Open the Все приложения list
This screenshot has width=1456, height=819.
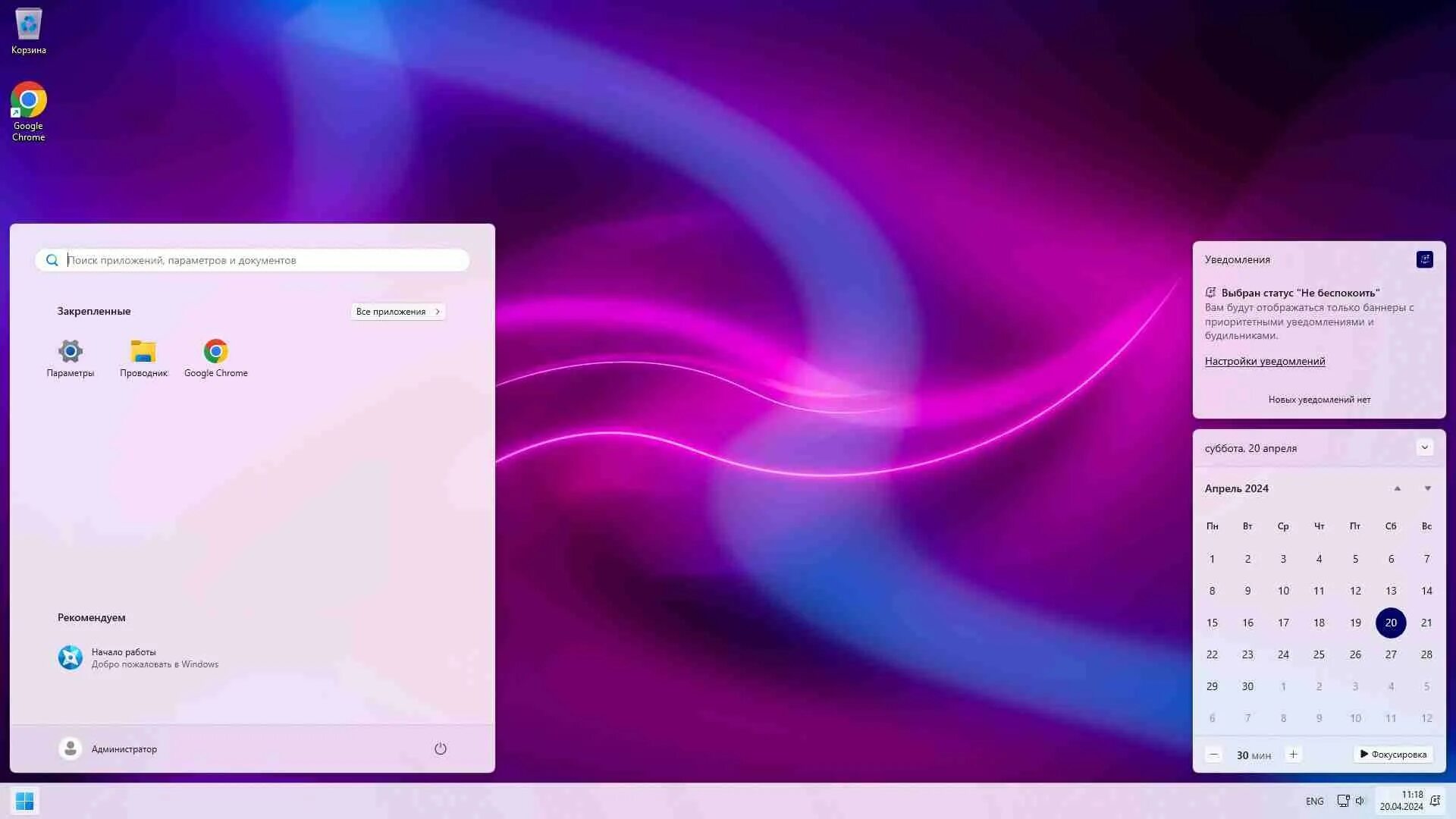pyautogui.click(x=397, y=312)
